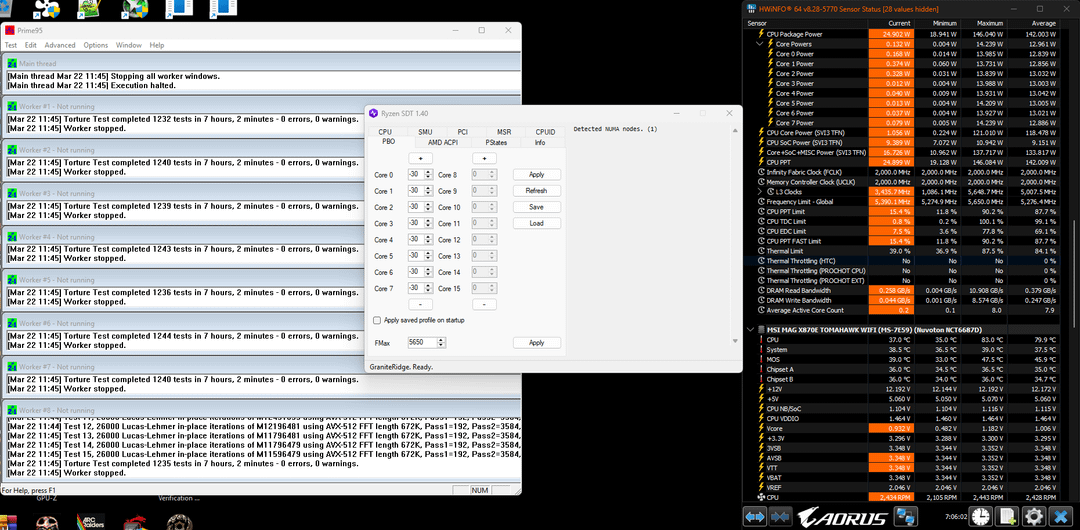
Task: Open HWiNFO network remote monitoring icon
Action: (x=907, y=517)
